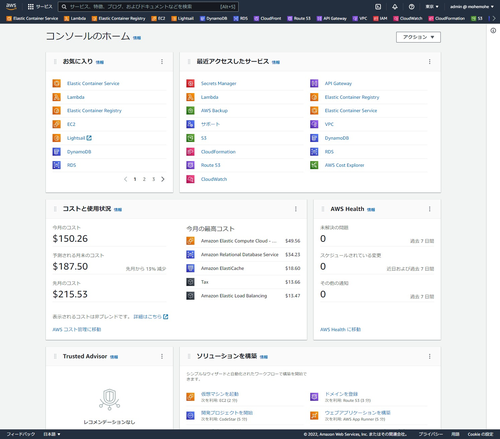
Task: Click API Gateway icon in recent services
Action: (314, 83)
